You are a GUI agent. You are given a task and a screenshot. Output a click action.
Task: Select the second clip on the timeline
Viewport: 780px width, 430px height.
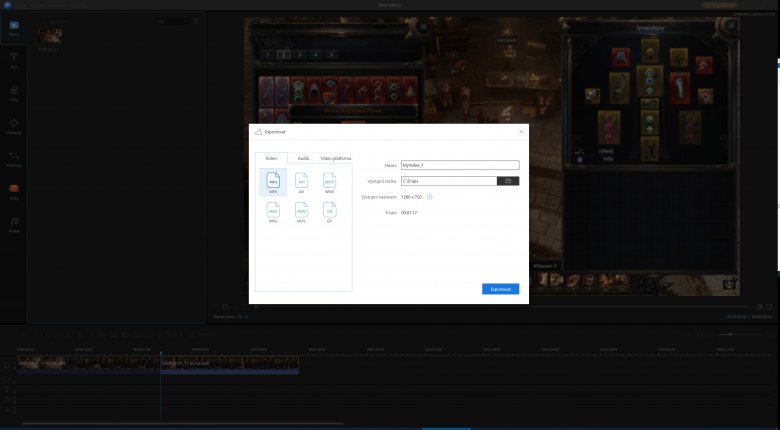[230, 363]
